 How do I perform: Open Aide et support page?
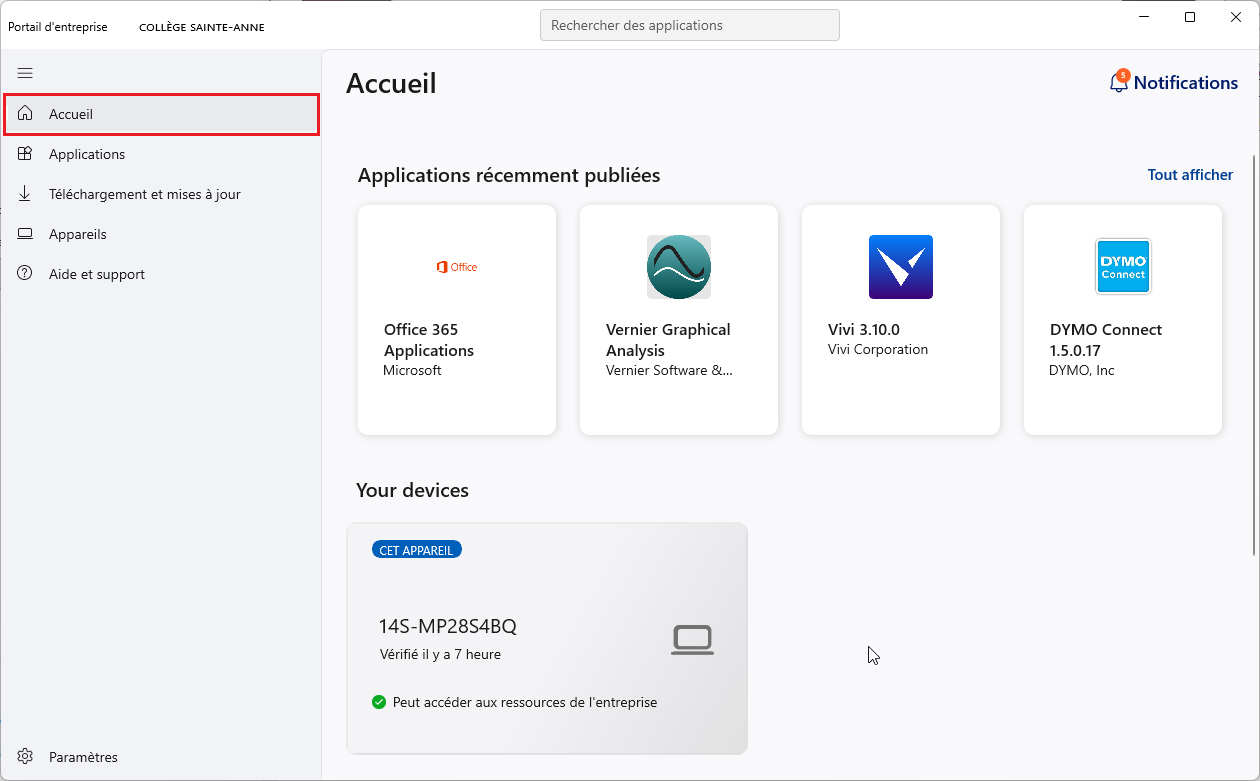[x=96, y=274]
